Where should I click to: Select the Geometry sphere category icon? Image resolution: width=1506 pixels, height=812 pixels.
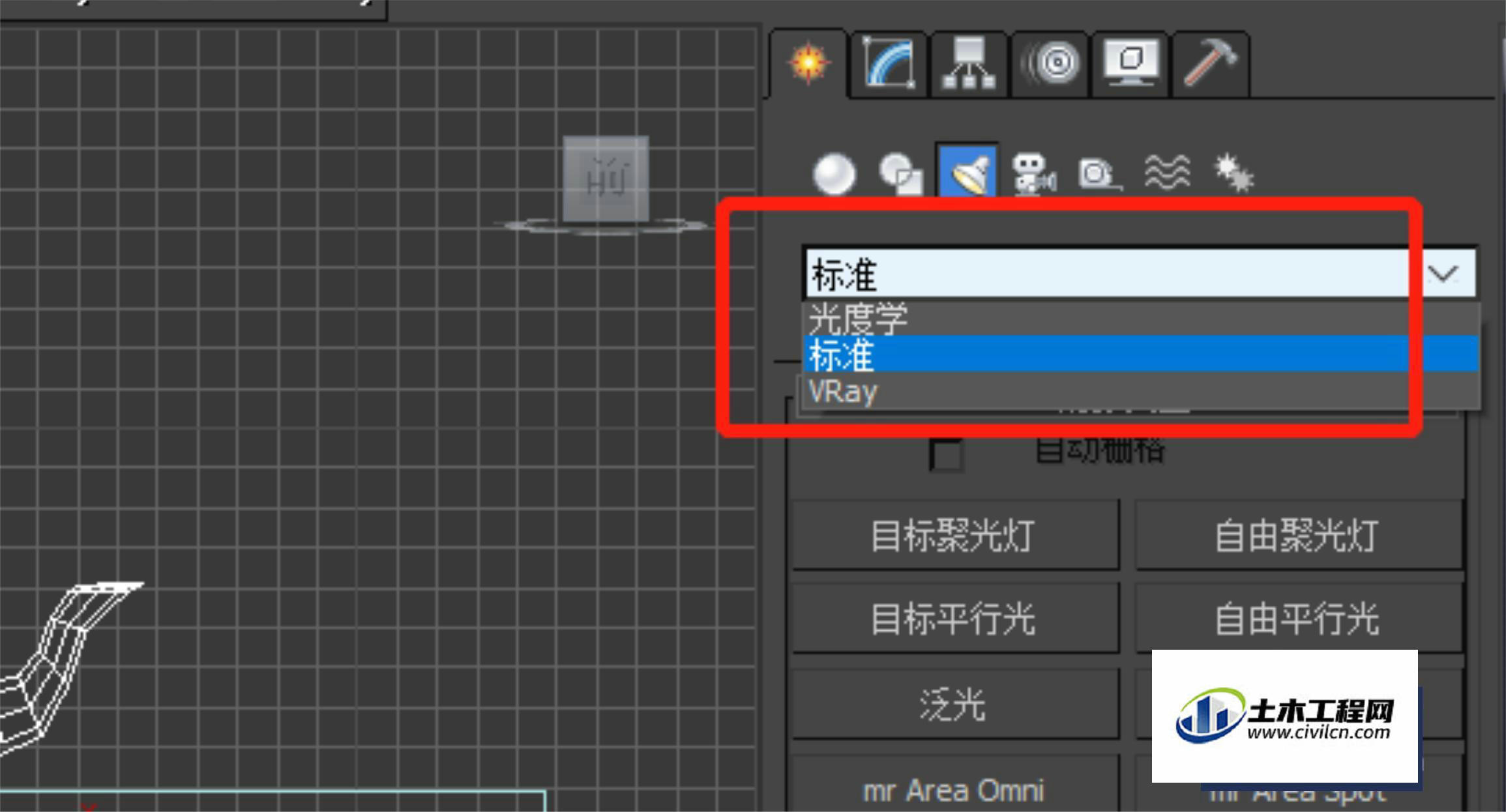[x=834, y=174]
